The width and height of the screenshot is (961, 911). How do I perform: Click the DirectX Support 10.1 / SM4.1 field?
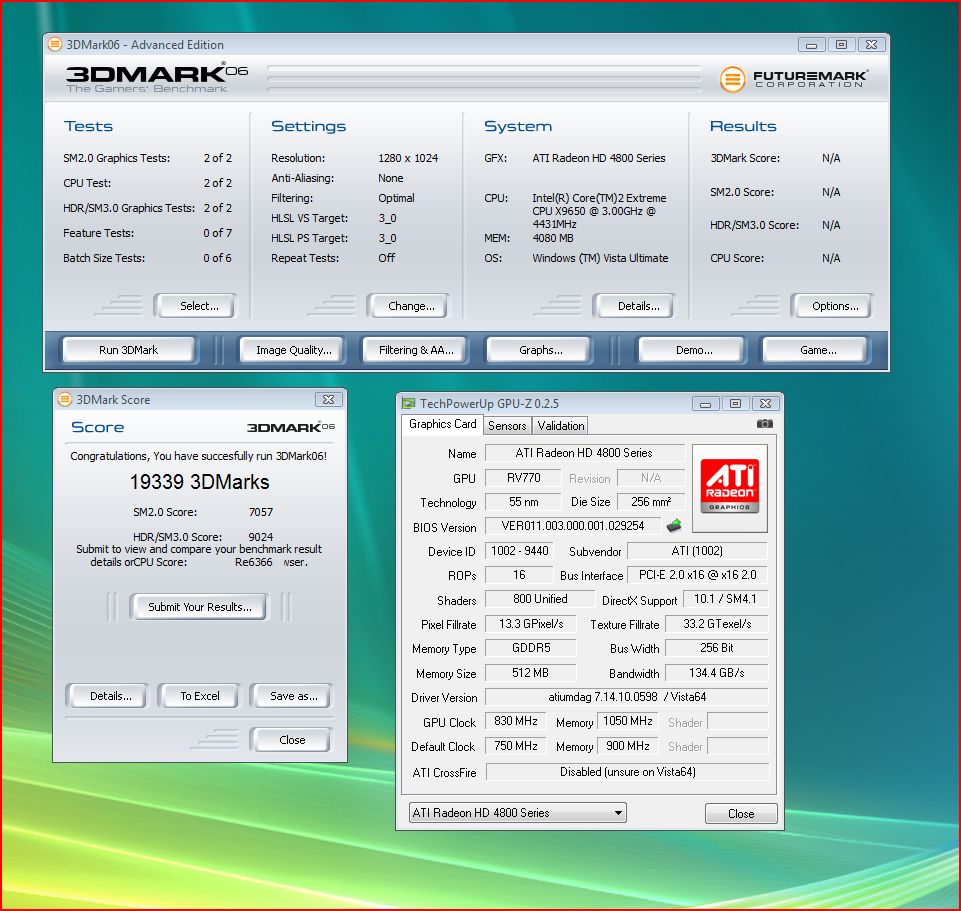[x=725, y=599]
